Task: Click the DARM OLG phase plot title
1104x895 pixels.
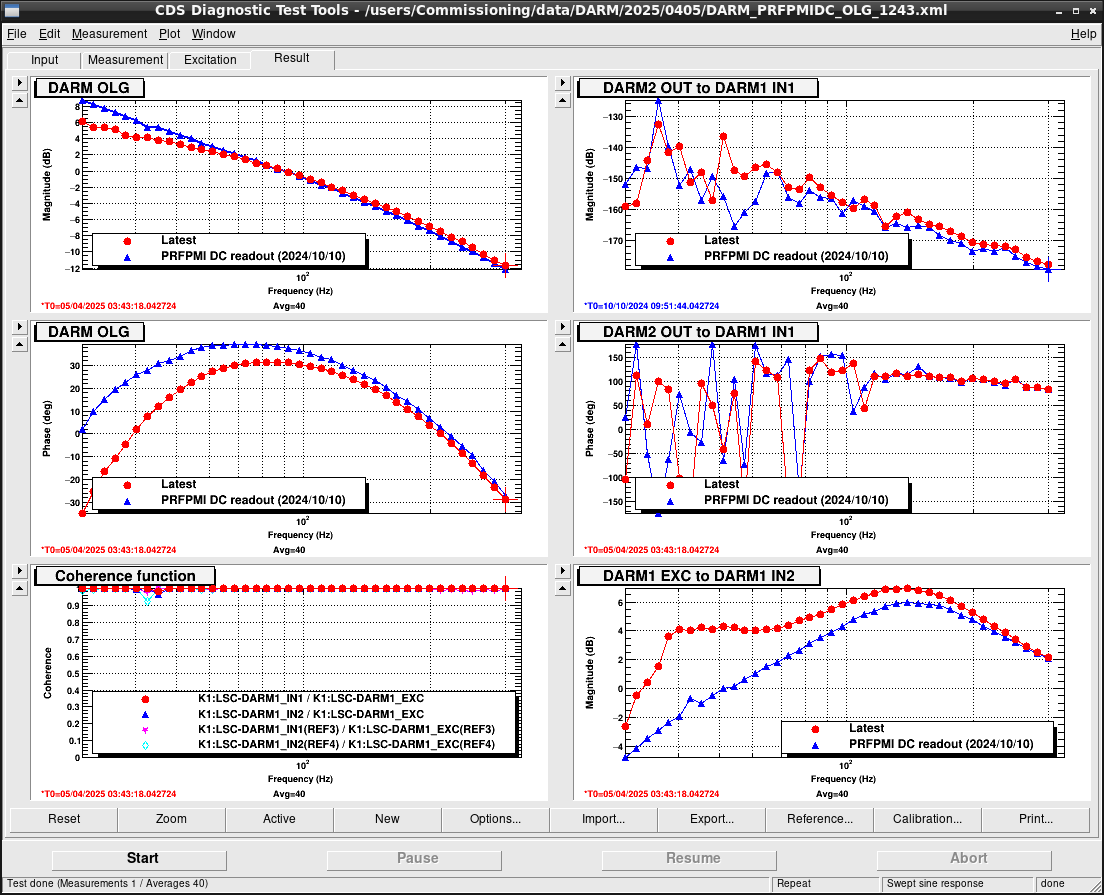Action: coord(89,332)
